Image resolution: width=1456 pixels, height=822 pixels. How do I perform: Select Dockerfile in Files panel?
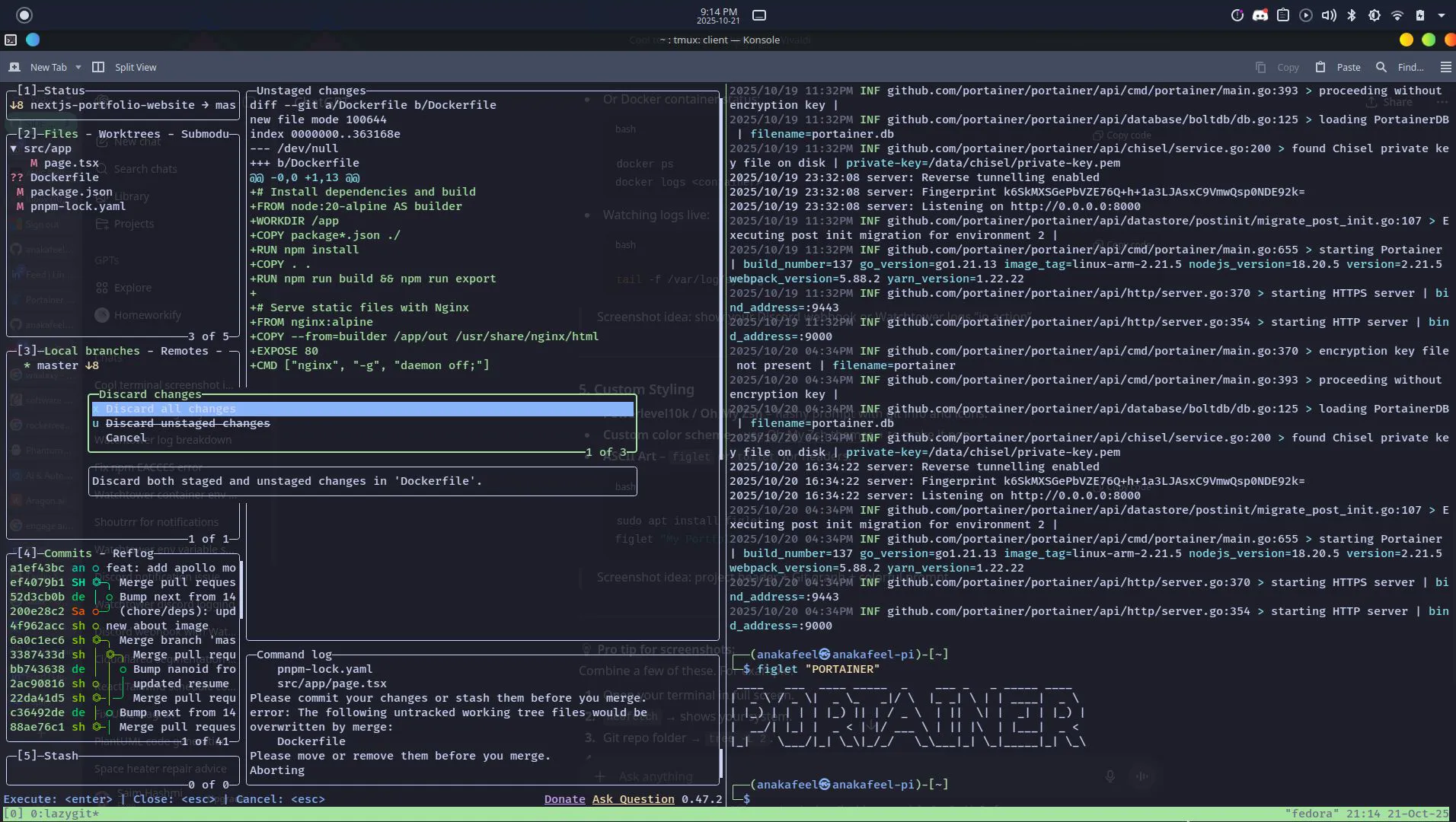(65, 177)
